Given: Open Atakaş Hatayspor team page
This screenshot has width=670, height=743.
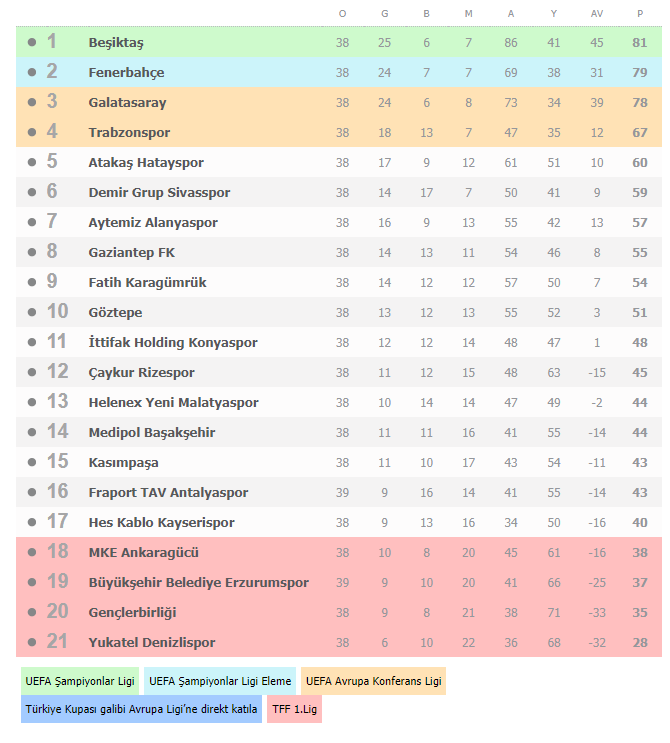Looking at the screenshot, I should tap(146, 163).
